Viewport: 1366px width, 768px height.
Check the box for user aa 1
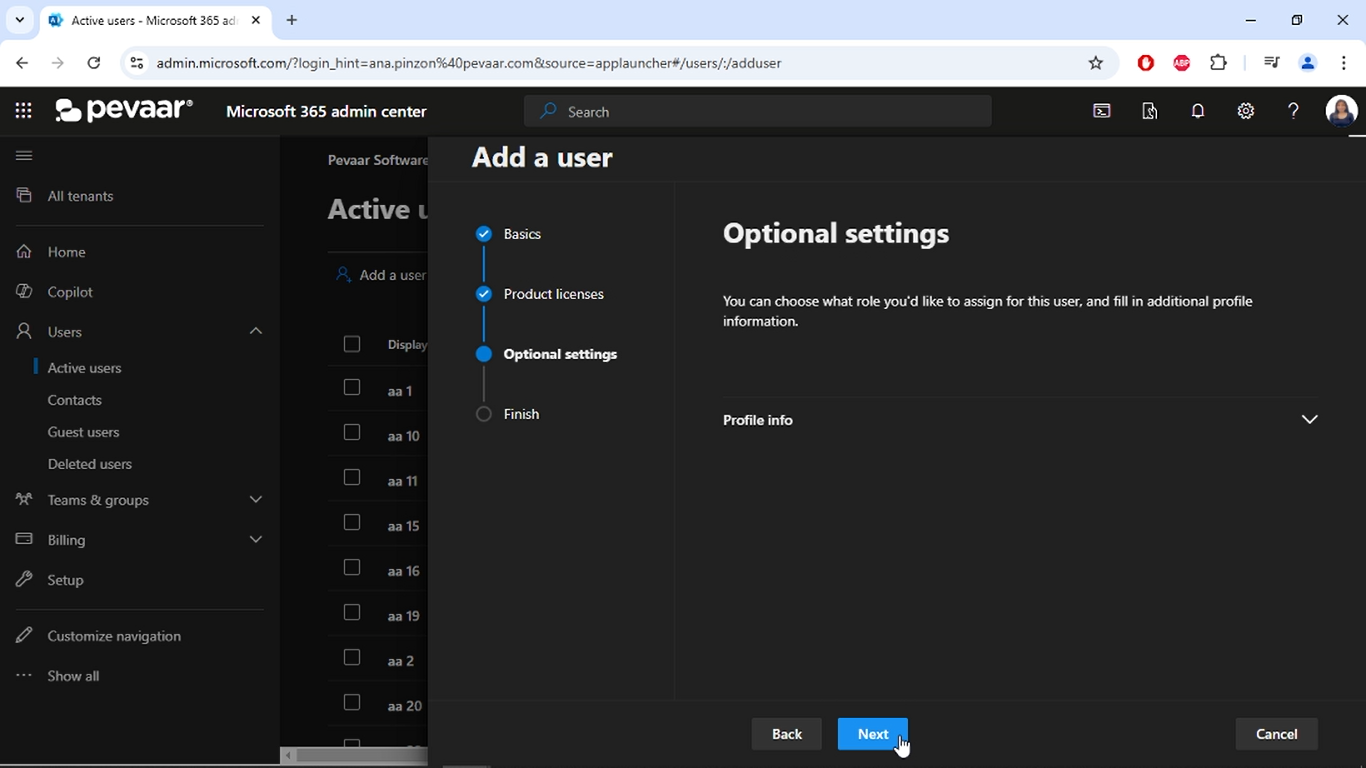(x=352, y=387)
